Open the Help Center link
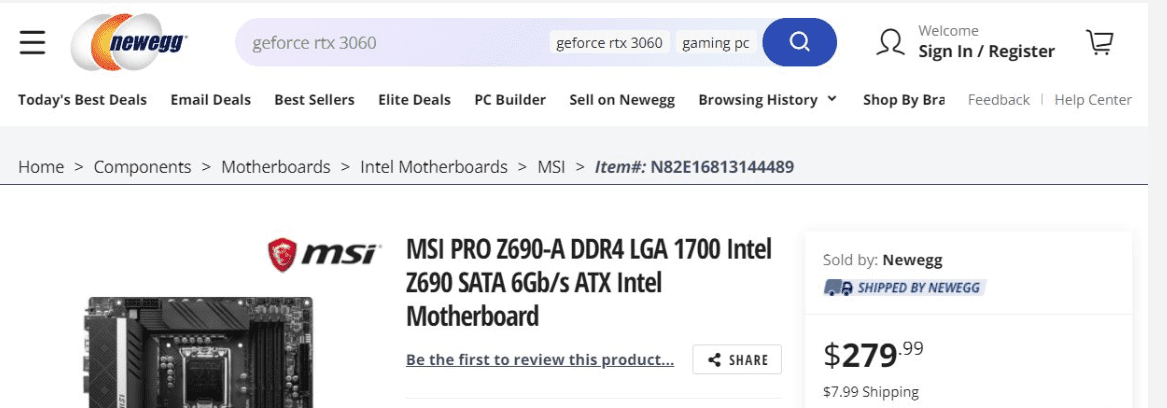The width and height of the screenshot is (1167, 408). pos(1093,100)
